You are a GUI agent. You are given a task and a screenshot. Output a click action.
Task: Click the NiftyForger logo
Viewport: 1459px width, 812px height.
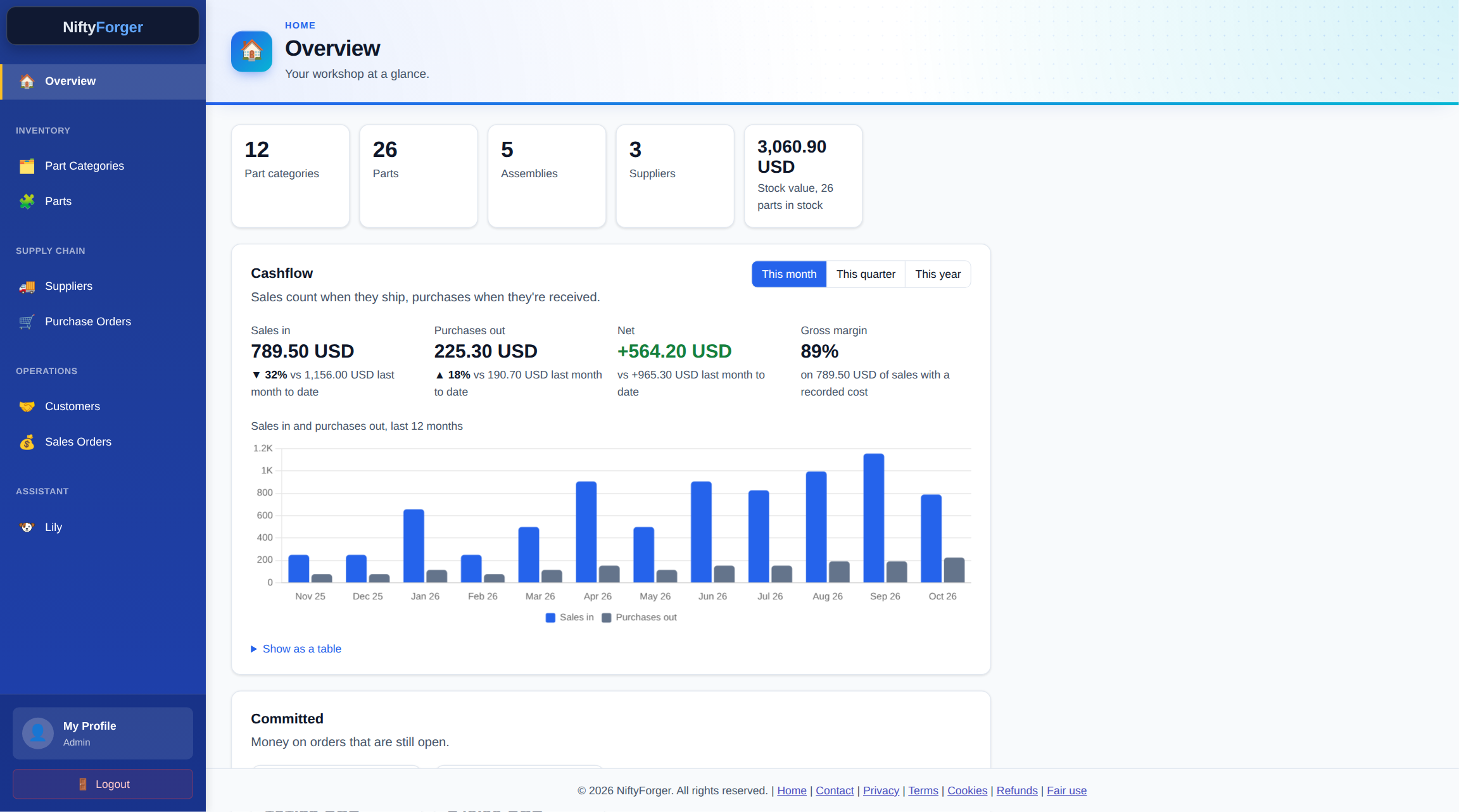tap(103, 27)
